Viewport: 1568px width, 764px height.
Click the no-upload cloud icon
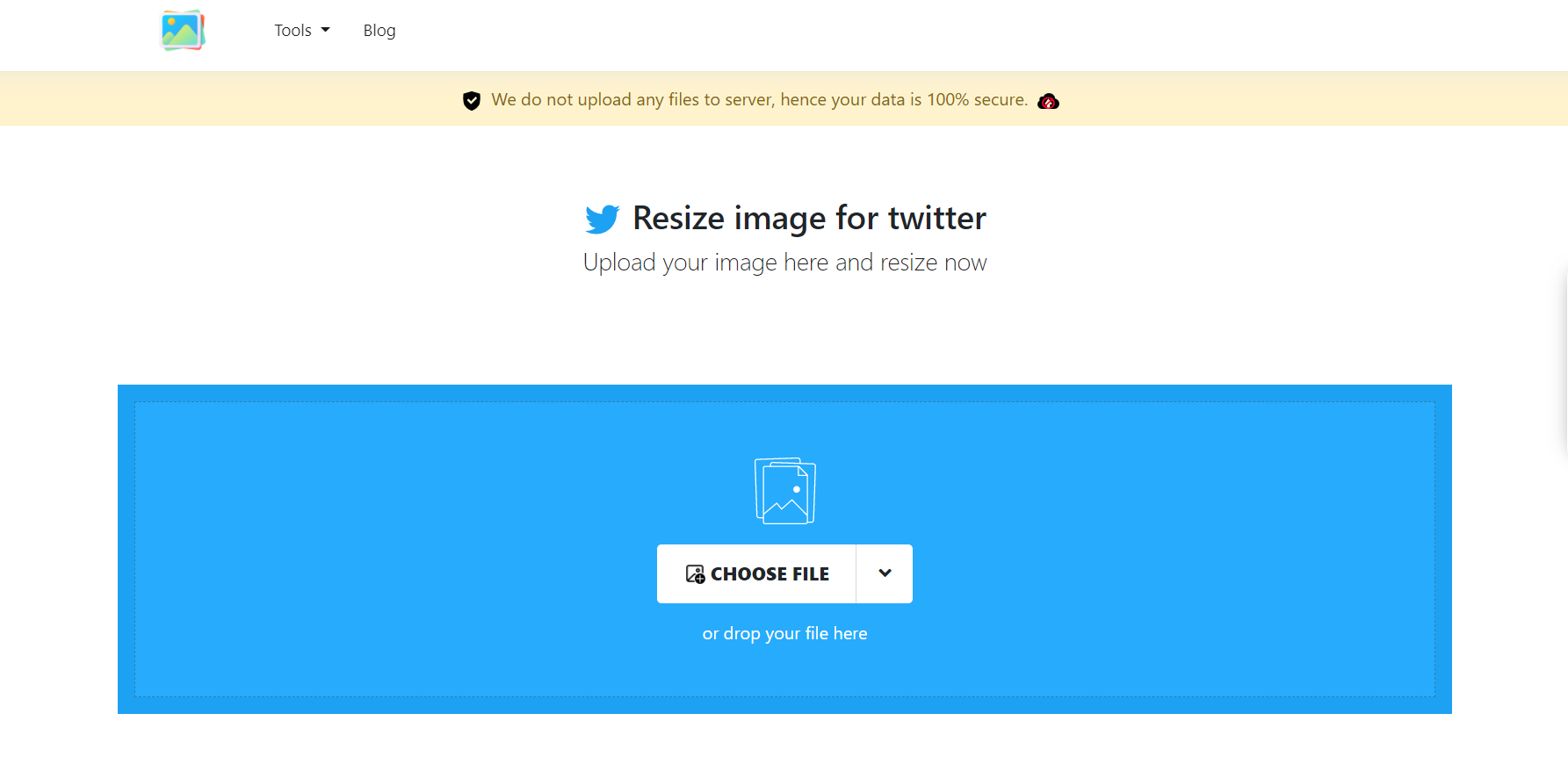[x=1048, y=101]
